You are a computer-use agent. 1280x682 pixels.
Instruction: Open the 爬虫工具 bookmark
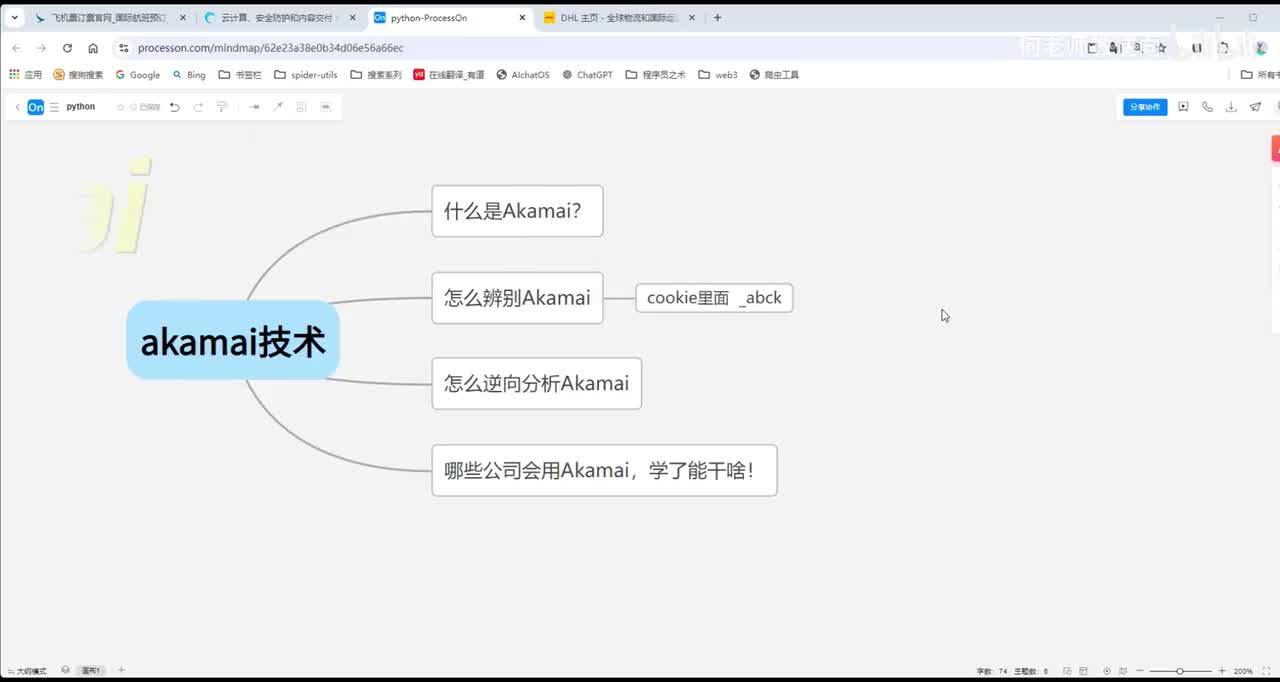tap(775, 75)
